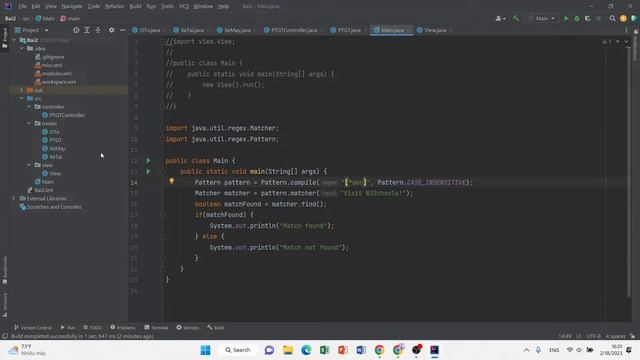This screenshot has width=640, height=360.
Task: Open Excel from the taskbar
Action: pos(324,350)
